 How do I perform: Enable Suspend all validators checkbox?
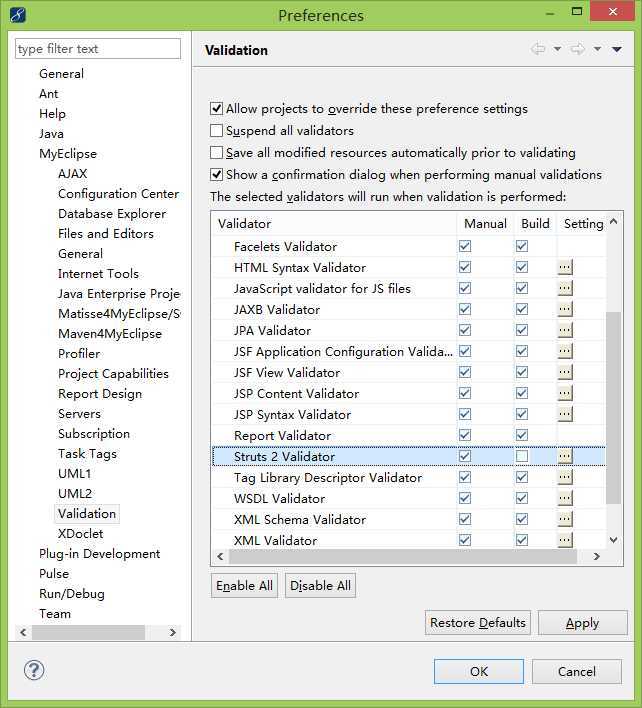216,130
